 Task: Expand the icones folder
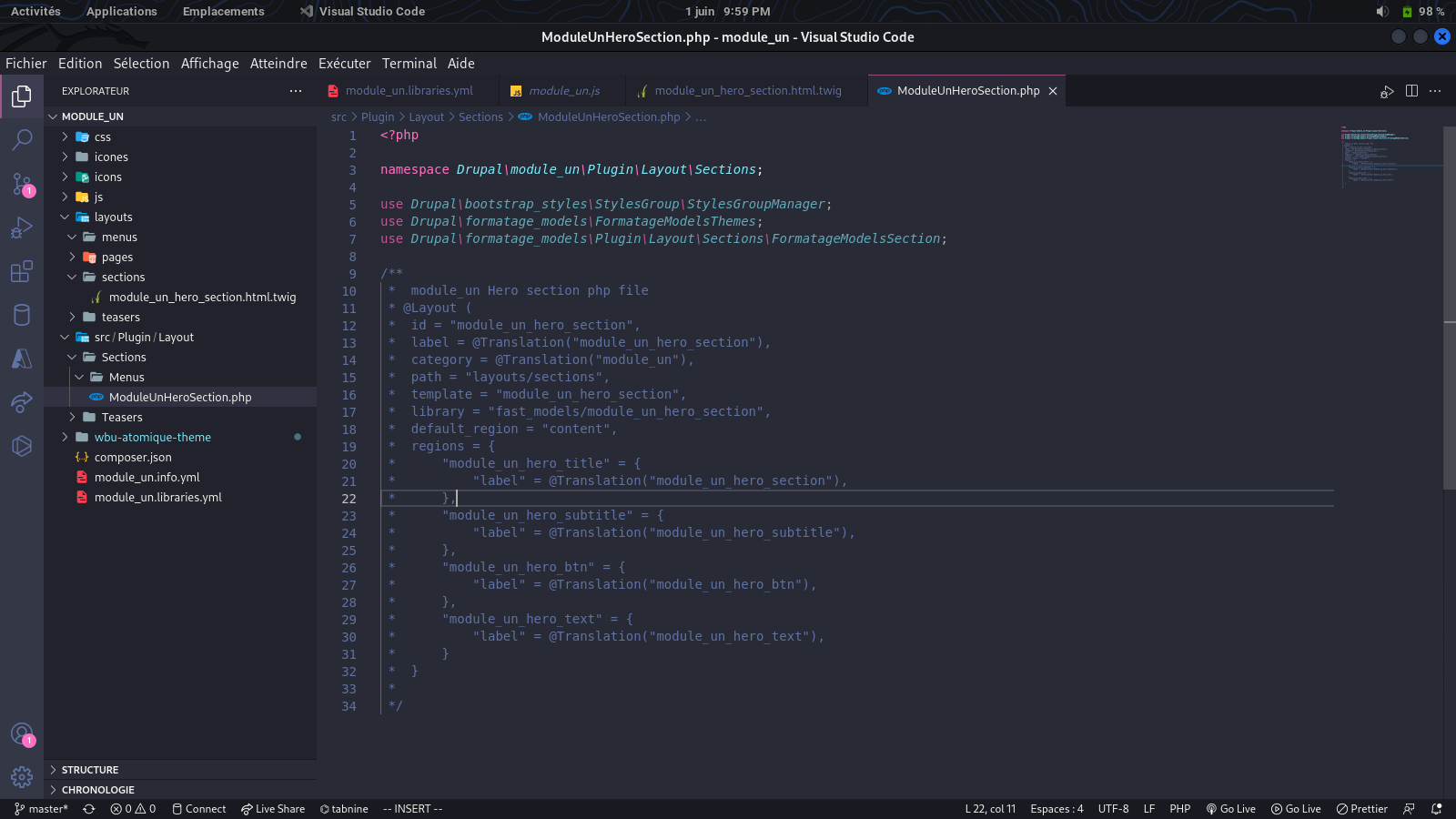(x=180, y=157)
